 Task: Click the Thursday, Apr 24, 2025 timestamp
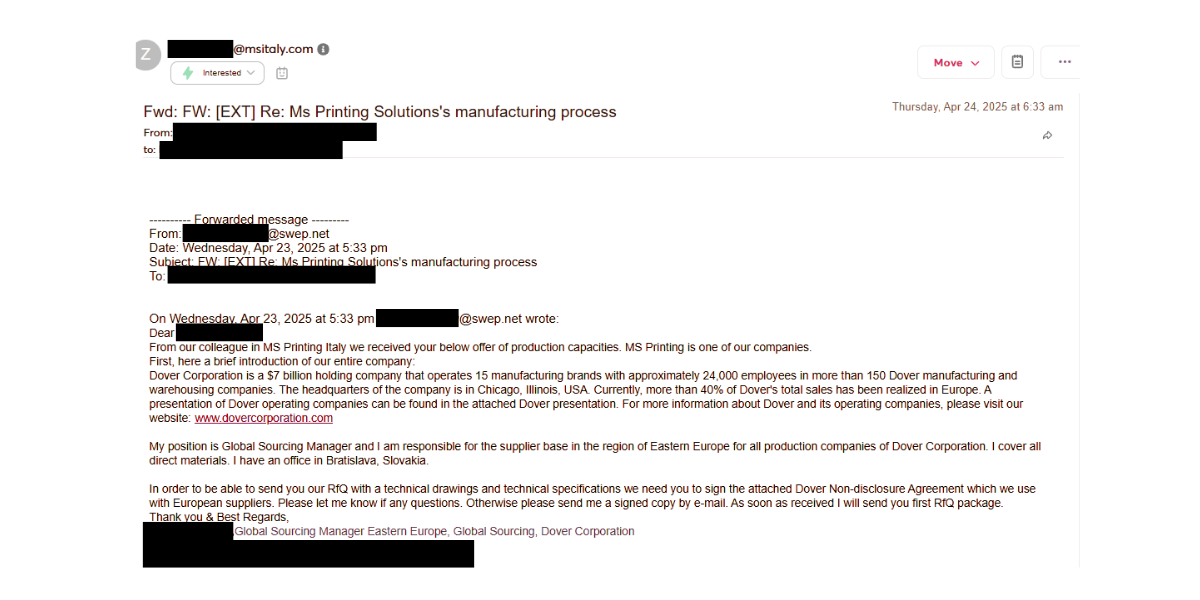point(977,107)
